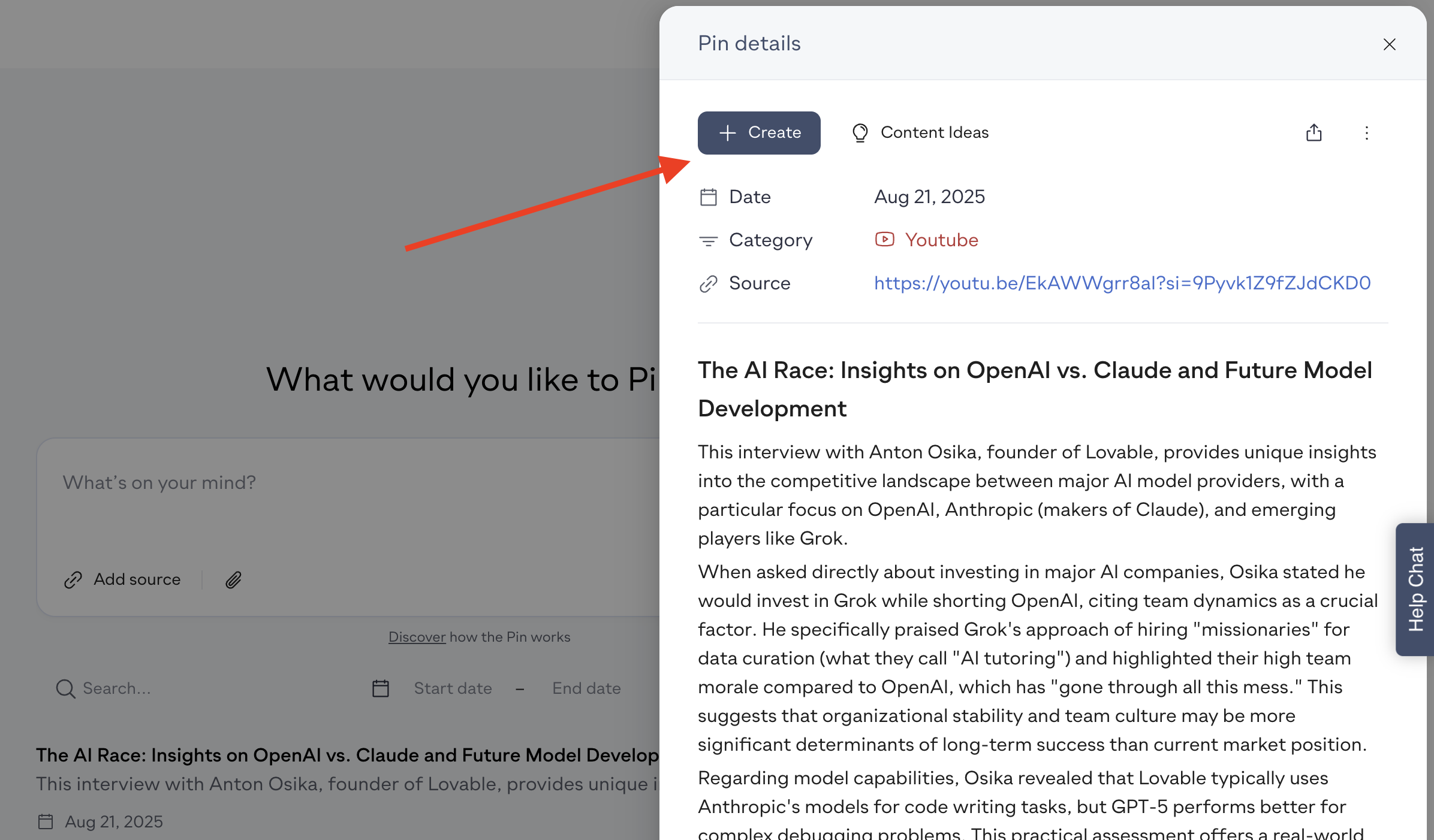The image size is (1434, 840).
Task: Click the calendar icon next to Date
Action: [x=708, y=197]
